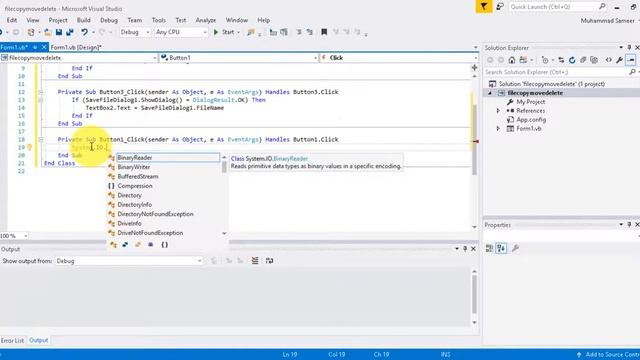This screenshot has height=360, width=640.
Task: Click the New Project toolbar icon
Action: [x=31, y=32]
